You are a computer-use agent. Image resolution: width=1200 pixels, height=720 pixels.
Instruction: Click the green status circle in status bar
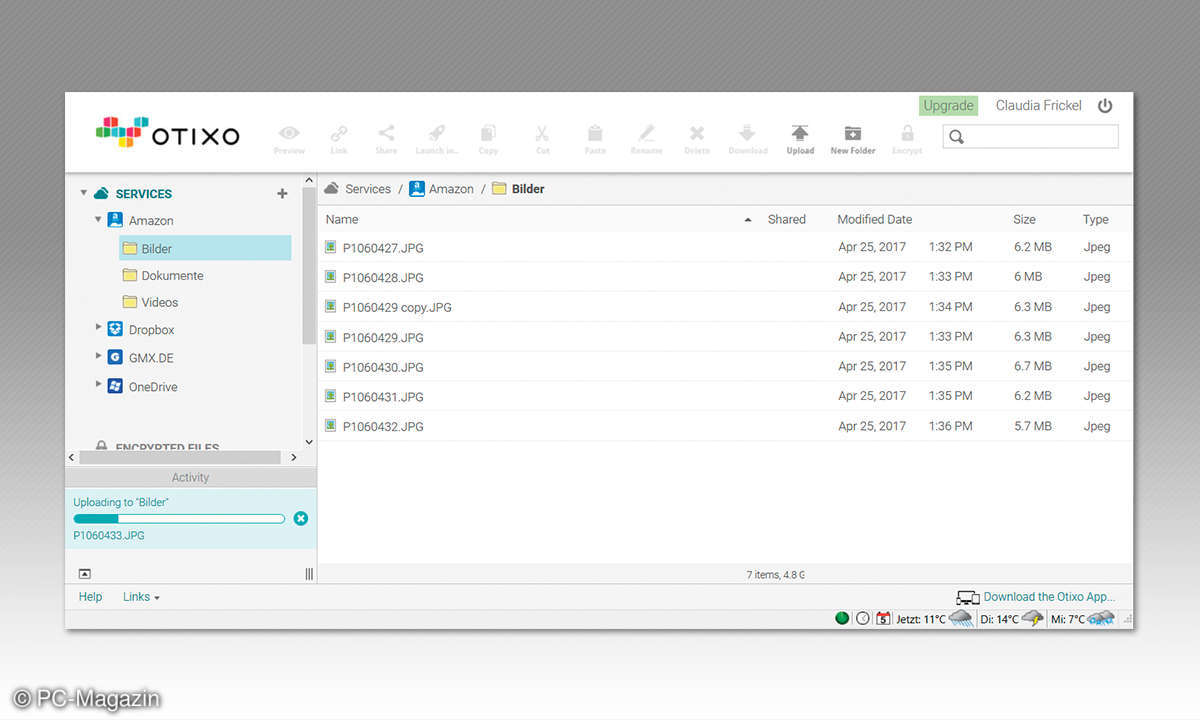pyautogui.click(x=842, y=619)
